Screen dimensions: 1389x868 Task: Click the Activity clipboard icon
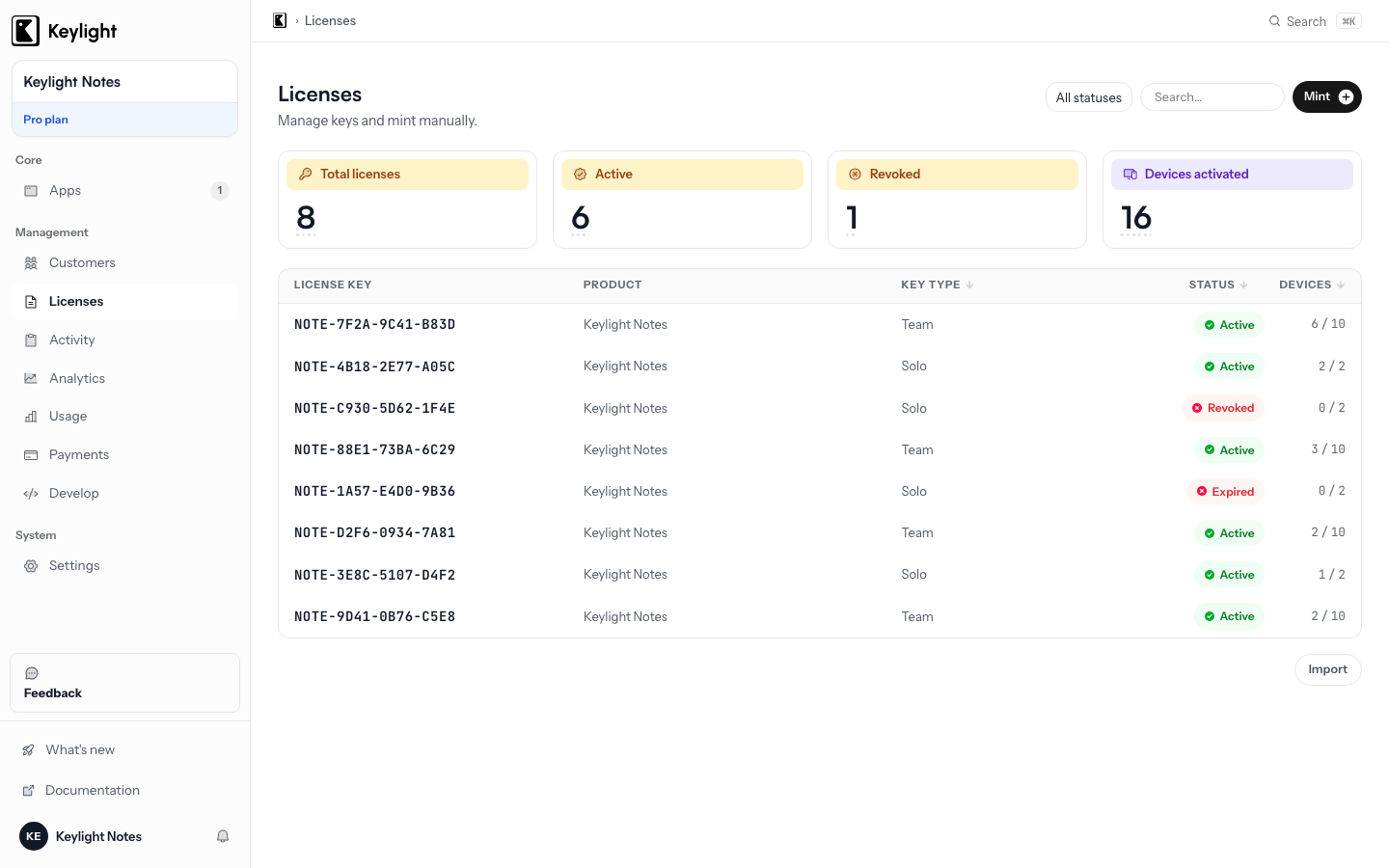point(31,340)
